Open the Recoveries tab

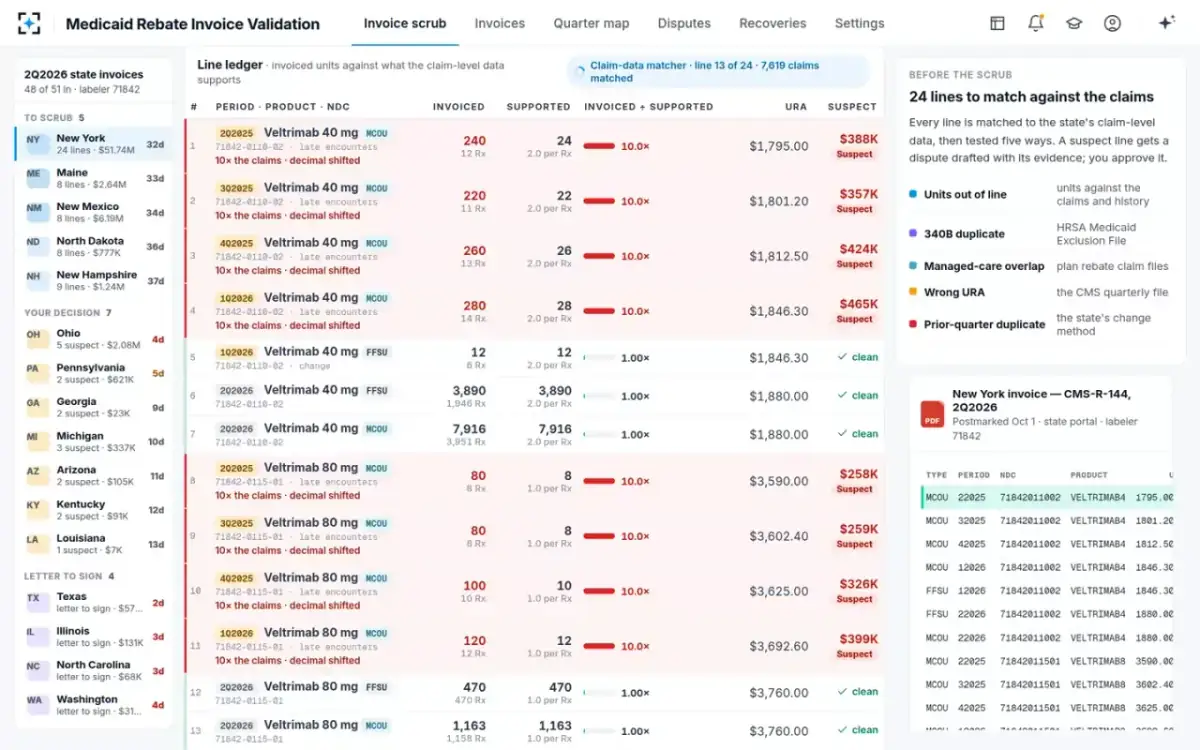click(x=773, y=23)
